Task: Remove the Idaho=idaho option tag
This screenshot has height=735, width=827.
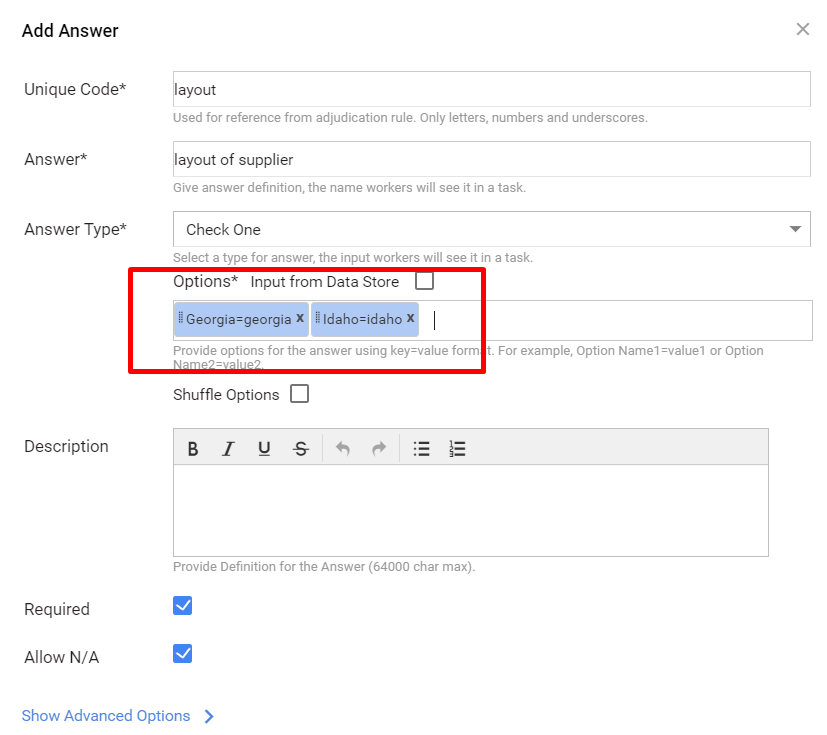Action: click(x=410, y=318)
